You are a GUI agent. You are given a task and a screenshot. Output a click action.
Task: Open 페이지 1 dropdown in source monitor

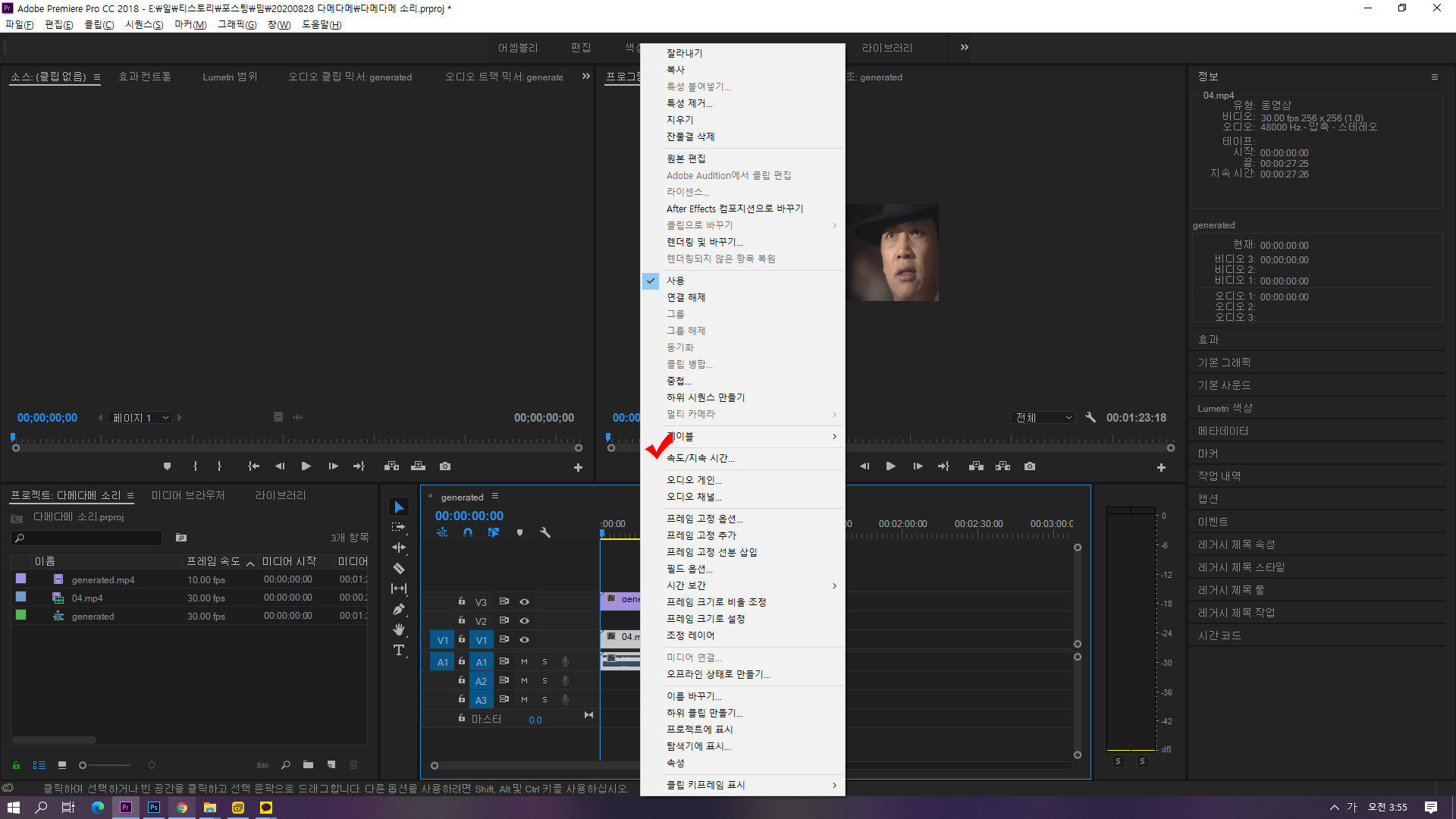(x=142, y=418)
